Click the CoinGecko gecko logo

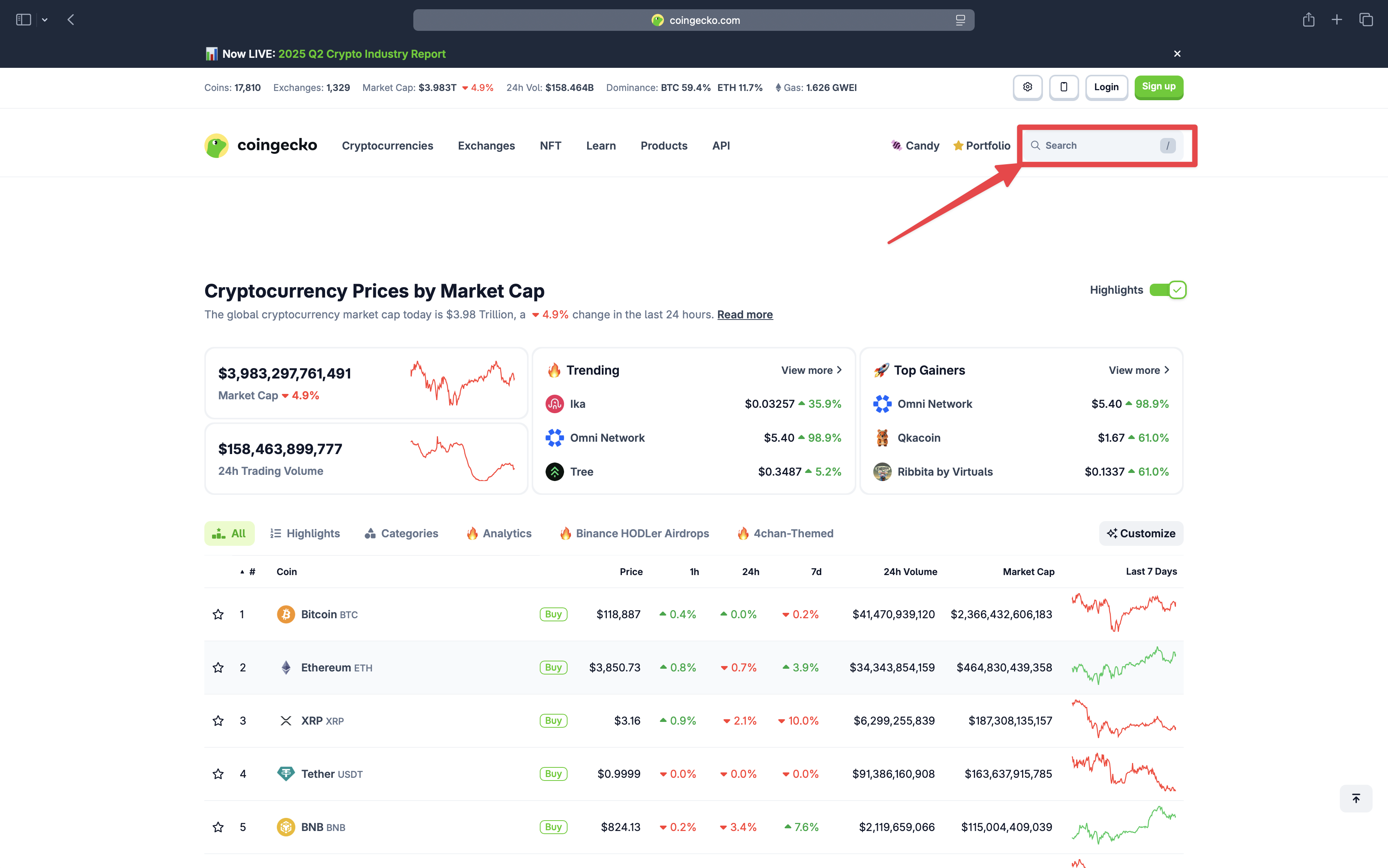[217, 145]
